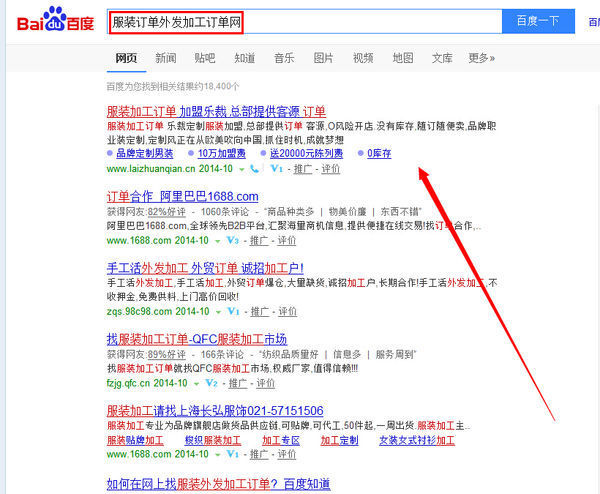Open the 手工活外发加工 外贸订单 result
The width and height of the screenshot is (600, 494).
[205, 269]
